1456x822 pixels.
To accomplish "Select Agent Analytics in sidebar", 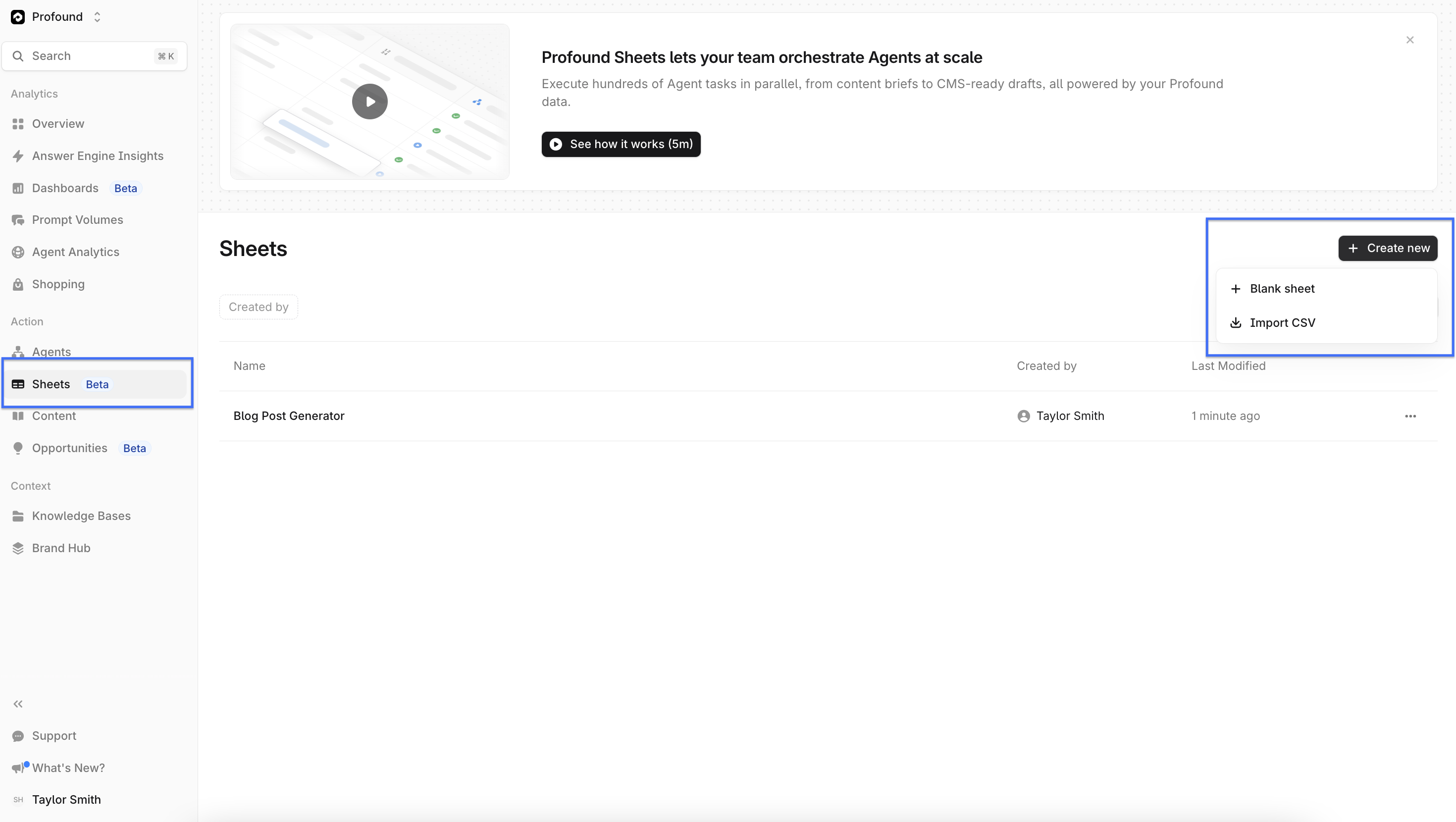I will tap(76, 252).
